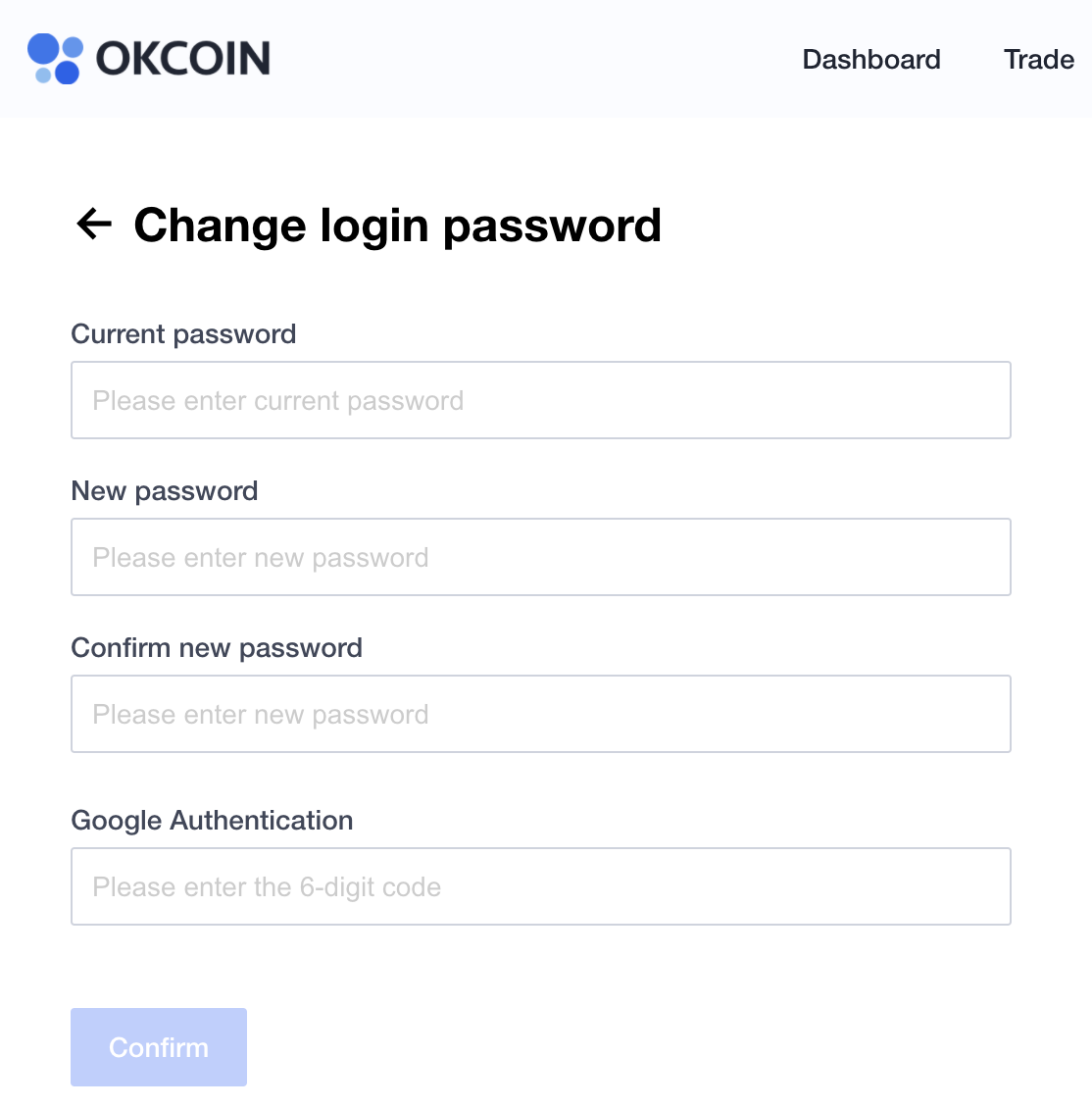Click the "Google Authentication" label
This screenshot has height=1108, width=1092.
click(212, 821)
